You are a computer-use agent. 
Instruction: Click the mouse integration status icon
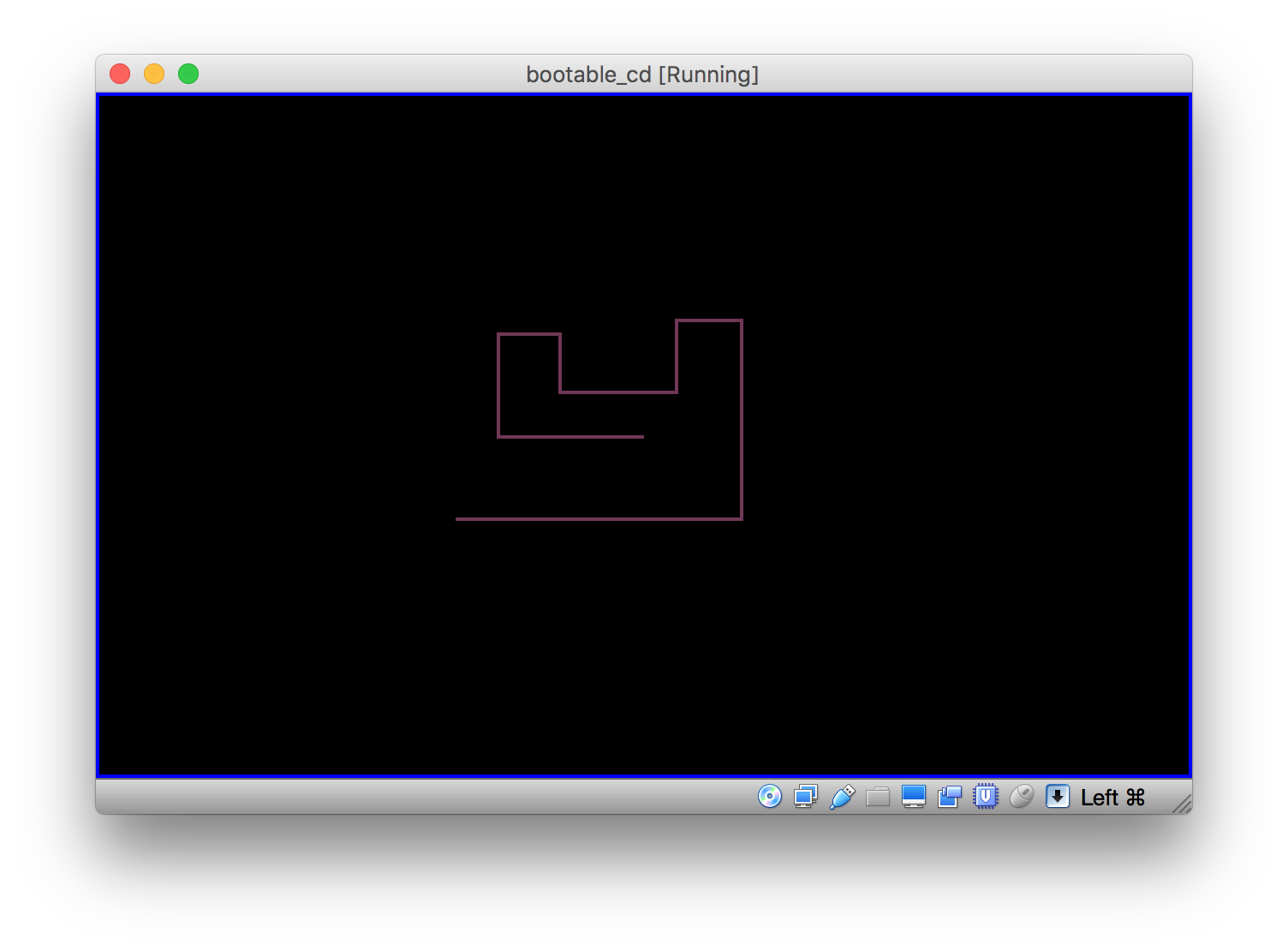pos(1022,797)
